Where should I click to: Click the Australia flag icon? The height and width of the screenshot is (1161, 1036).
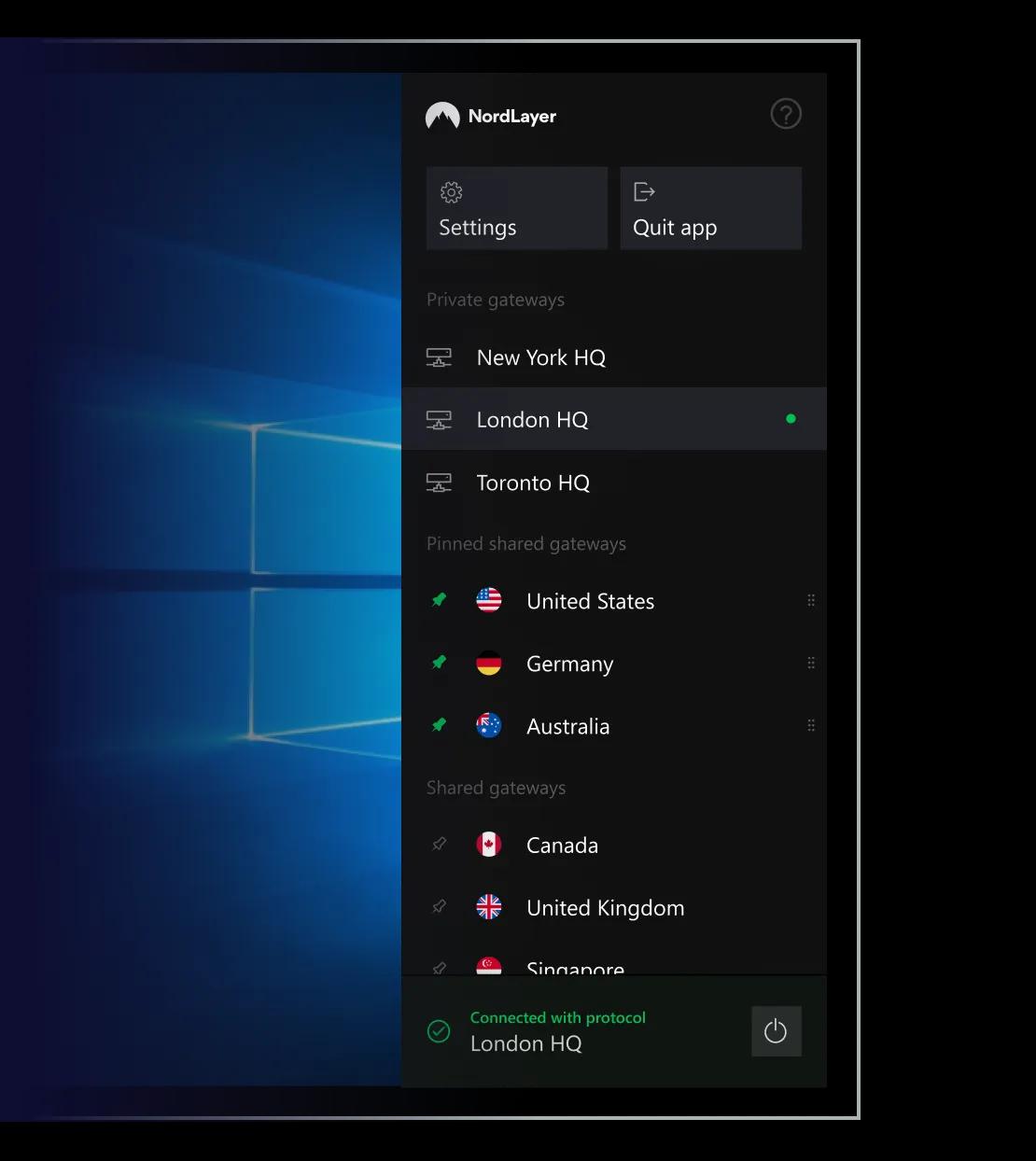pos(489,726)
